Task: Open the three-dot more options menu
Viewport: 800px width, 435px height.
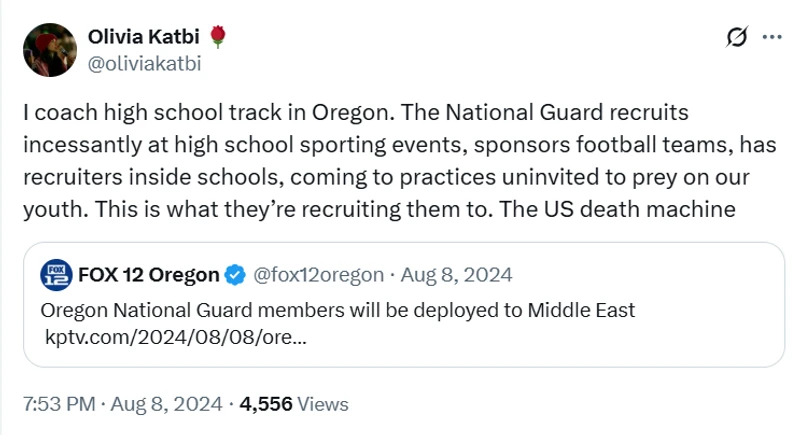Action: coord(772,37)
